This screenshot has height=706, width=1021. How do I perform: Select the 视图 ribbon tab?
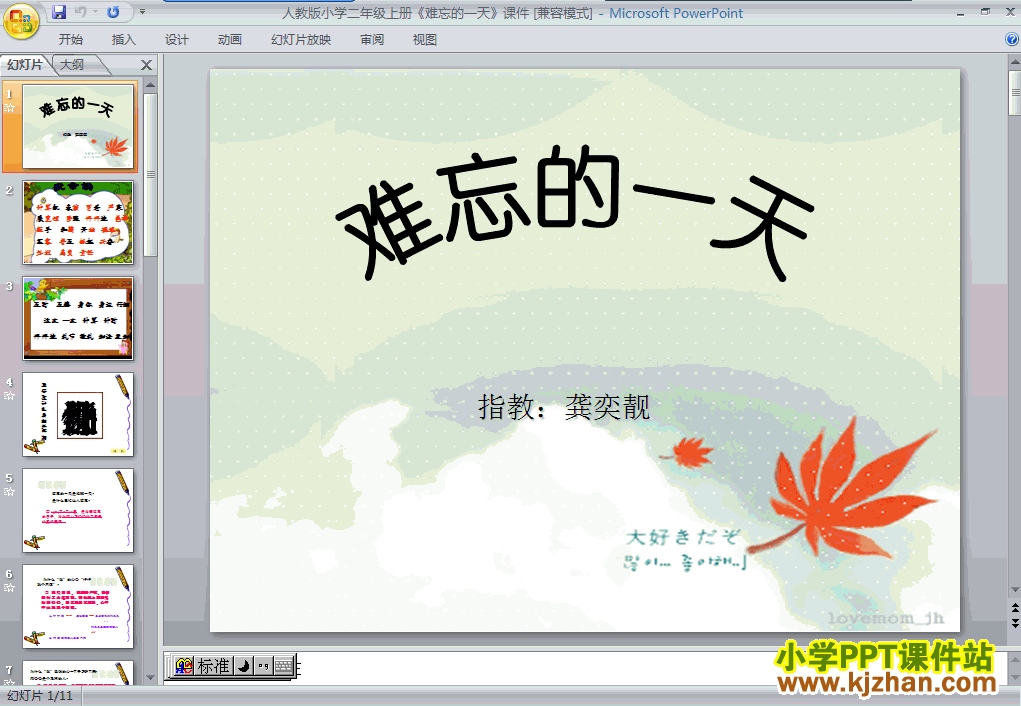click(425, 40)
